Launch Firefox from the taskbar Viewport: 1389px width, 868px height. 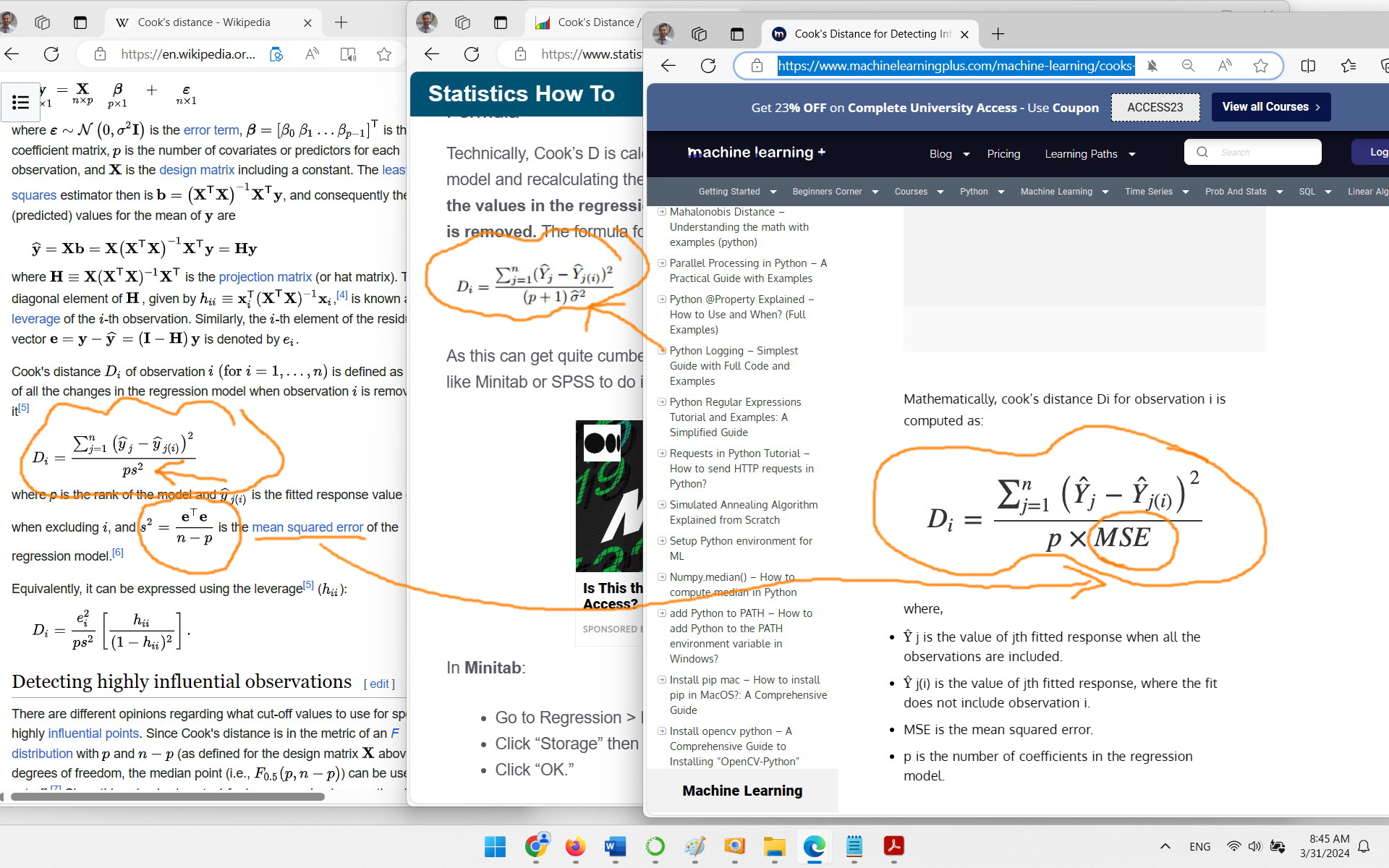tap(575, 847)
